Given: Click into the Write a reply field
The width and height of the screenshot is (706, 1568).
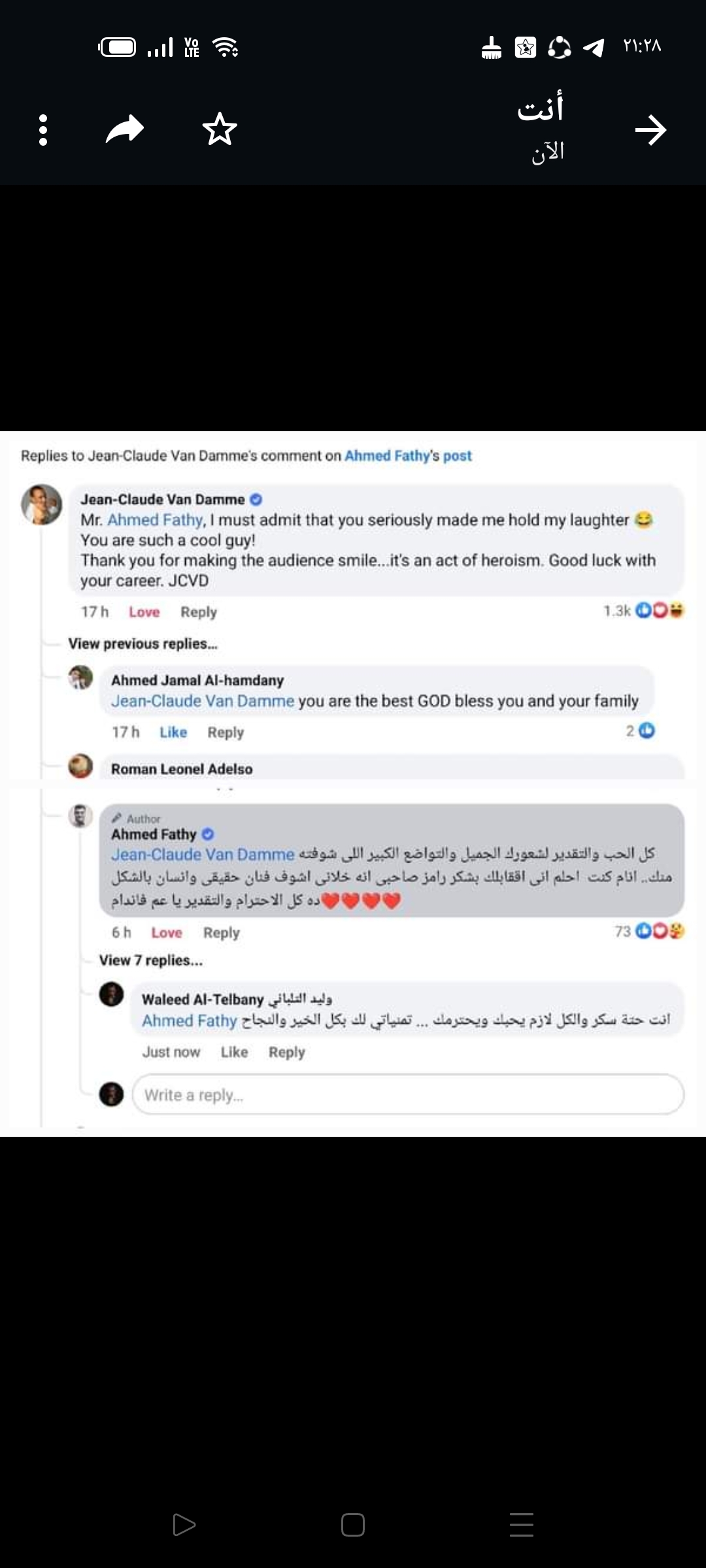Looking at the screenshot, I should coord(408,1094).
